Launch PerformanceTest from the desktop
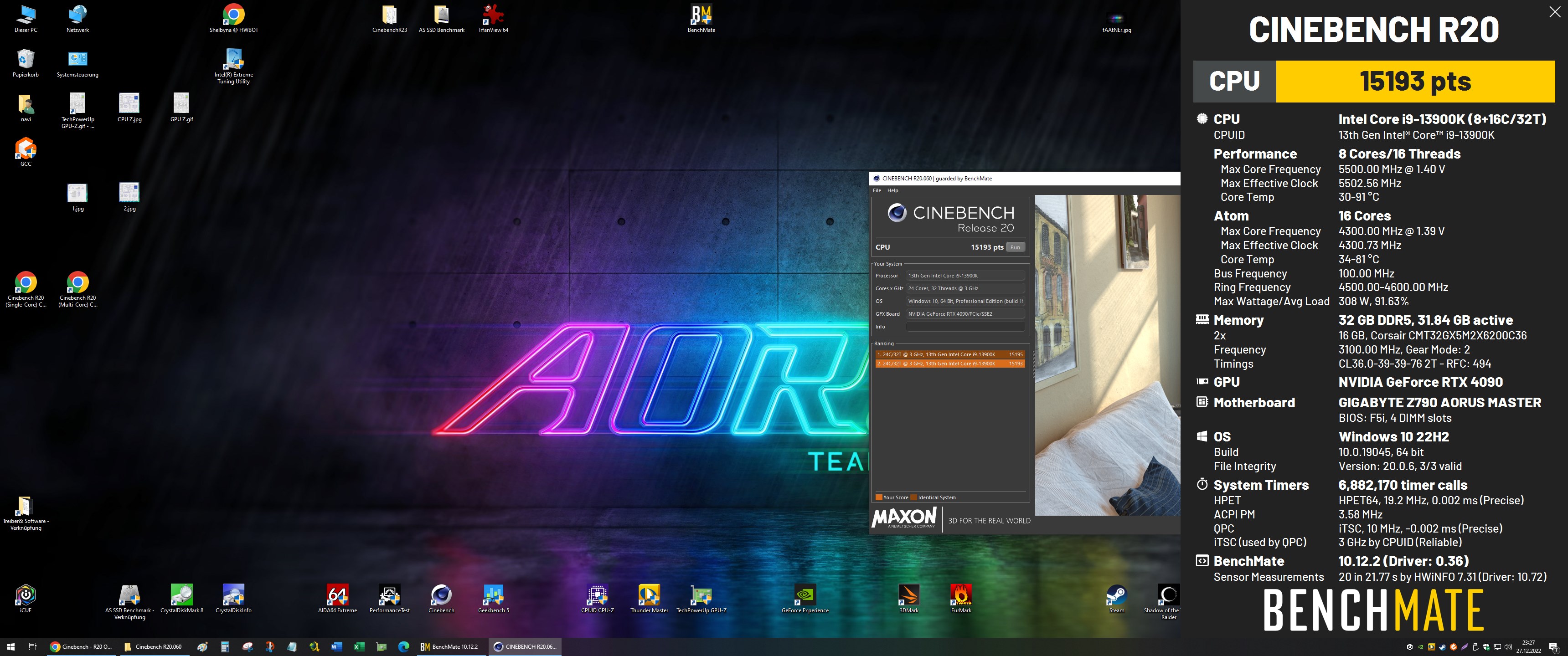 tap(390, 599)
